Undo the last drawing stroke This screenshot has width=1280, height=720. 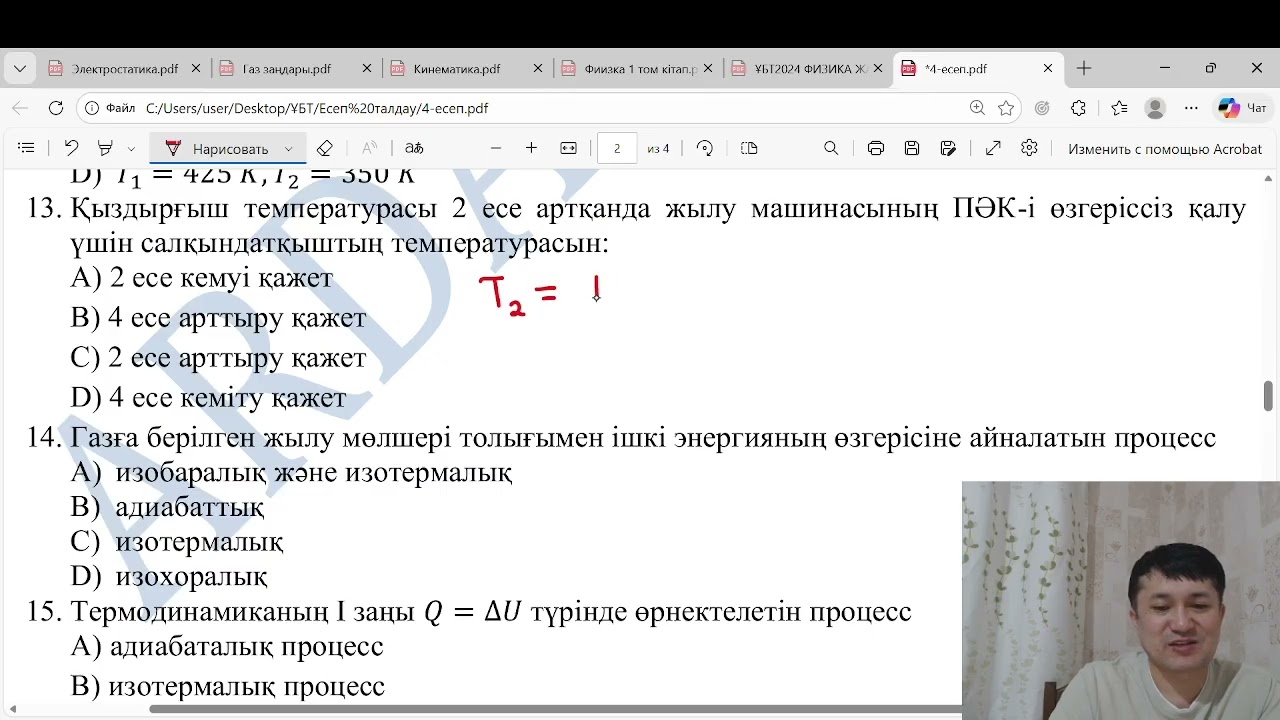point(71,148)
